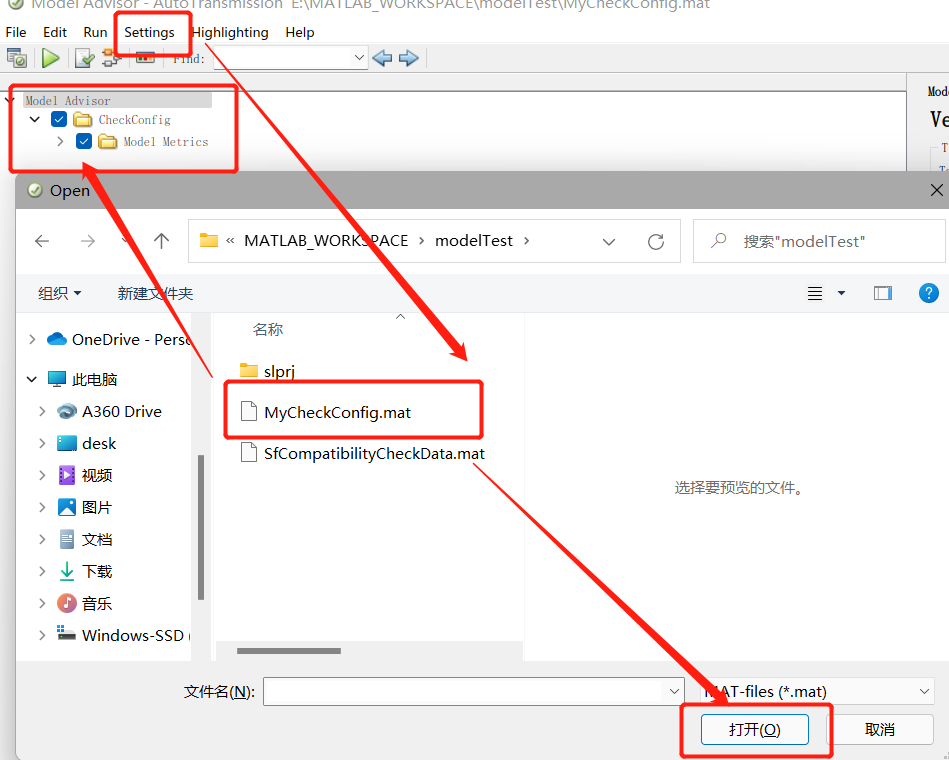Sort by the 名称 name column header

(x=268, y=330)
